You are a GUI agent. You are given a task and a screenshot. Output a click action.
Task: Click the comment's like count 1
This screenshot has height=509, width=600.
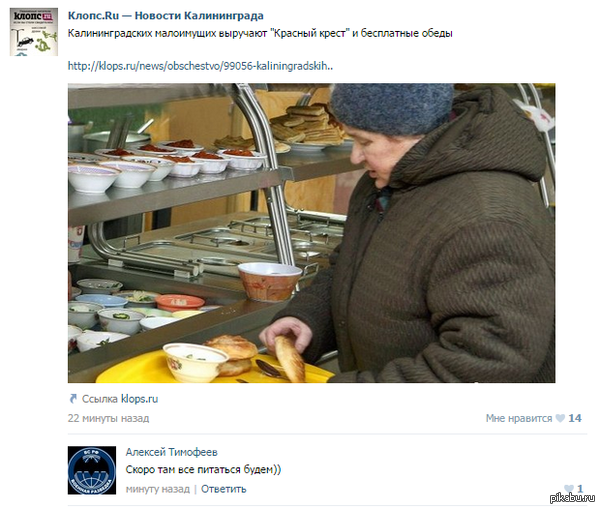click(x=580, y=488)
